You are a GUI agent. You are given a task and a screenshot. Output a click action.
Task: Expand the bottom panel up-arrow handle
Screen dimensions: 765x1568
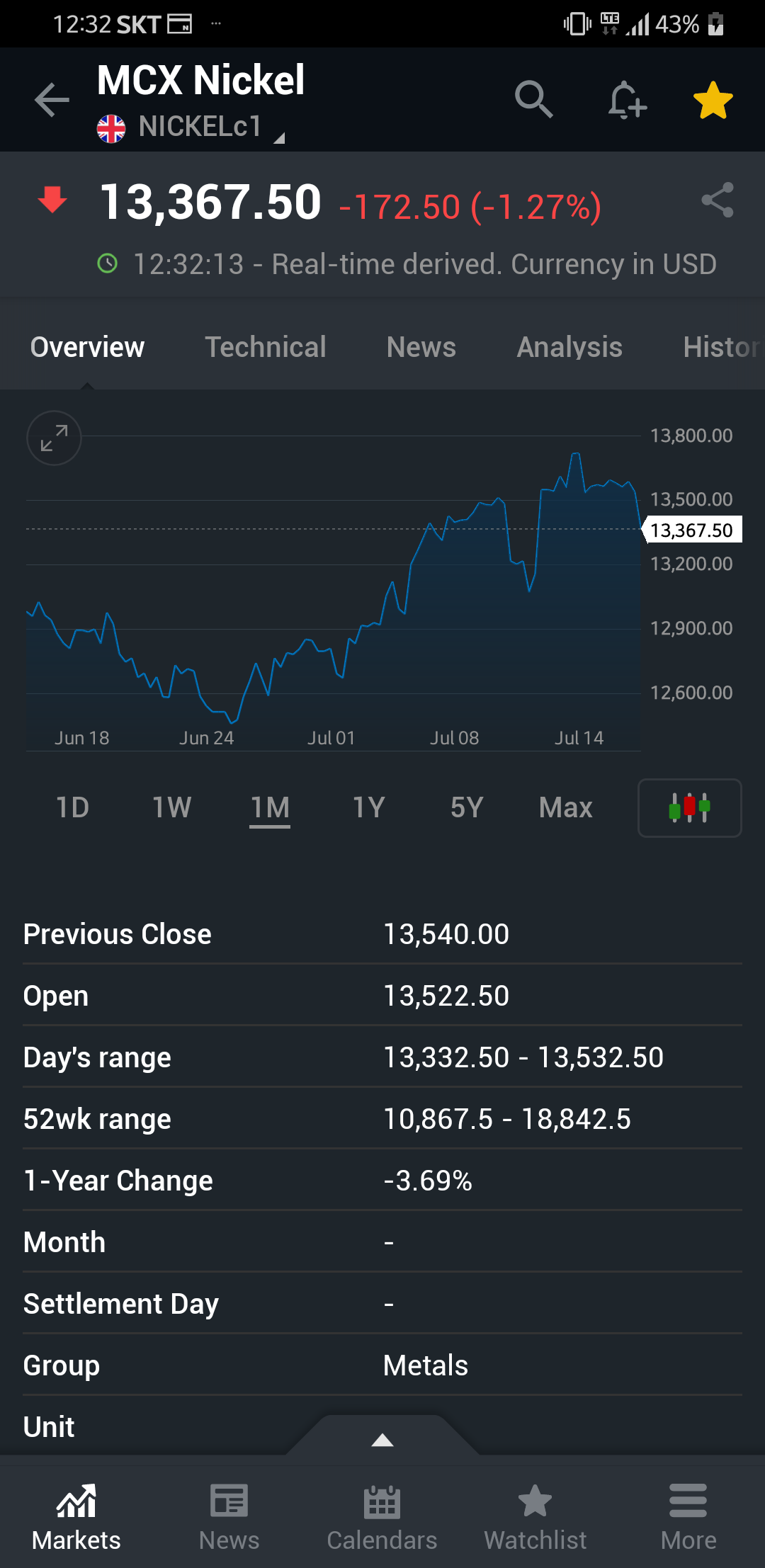click(382, 1439)
